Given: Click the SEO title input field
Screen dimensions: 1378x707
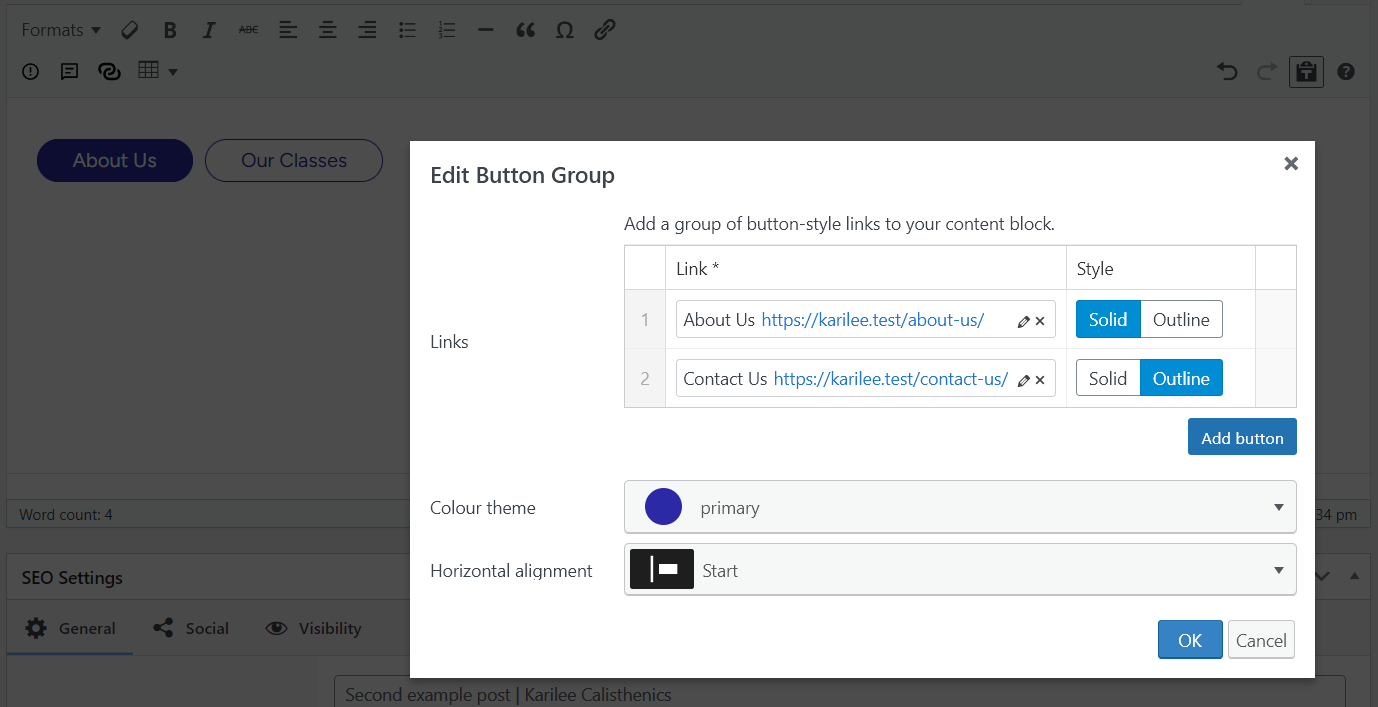Looking at the screenshot, I should click(839, 693).
